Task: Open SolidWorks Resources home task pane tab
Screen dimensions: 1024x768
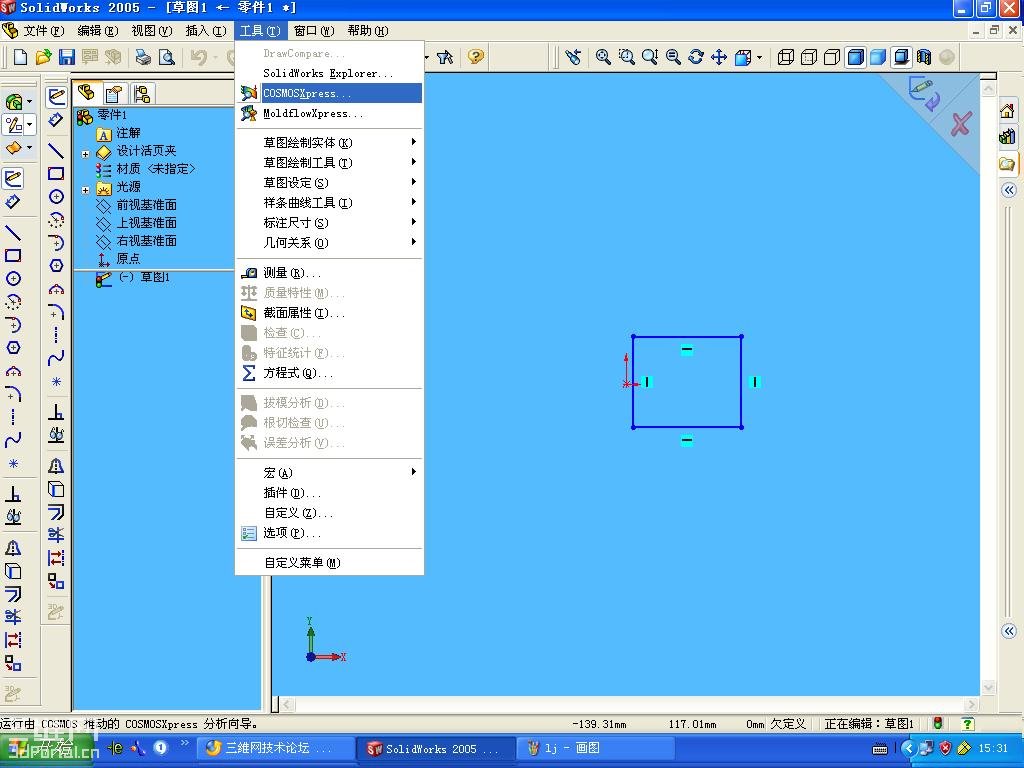Action: coord(1007,111)
